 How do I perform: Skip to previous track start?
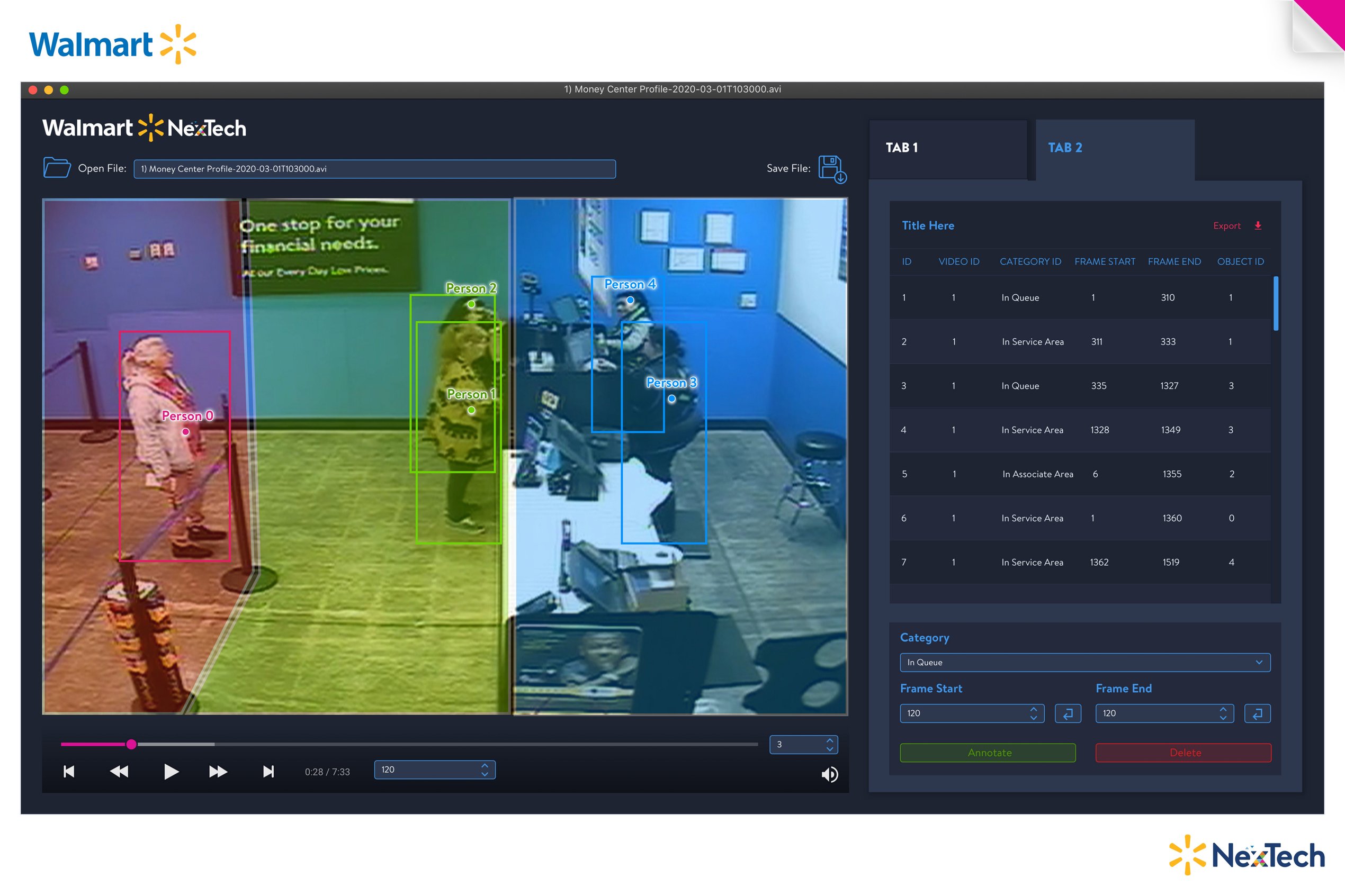(x=69, y=772)
